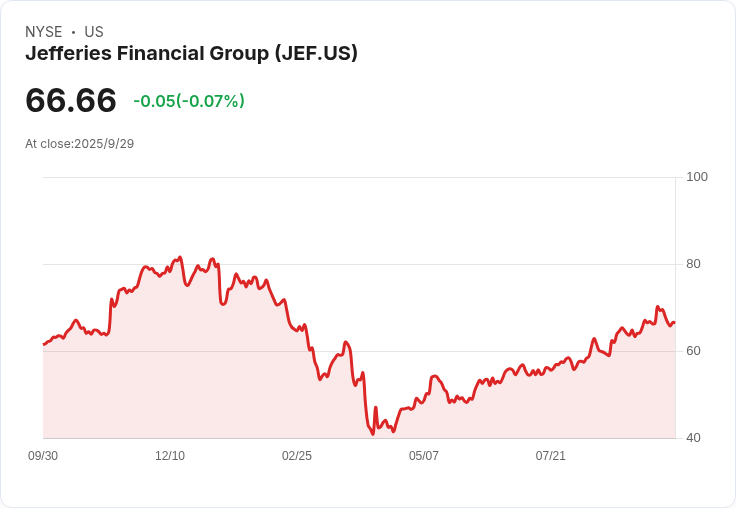
Task: Click the chart's lowest trough near 40
Action: (373, 434)
